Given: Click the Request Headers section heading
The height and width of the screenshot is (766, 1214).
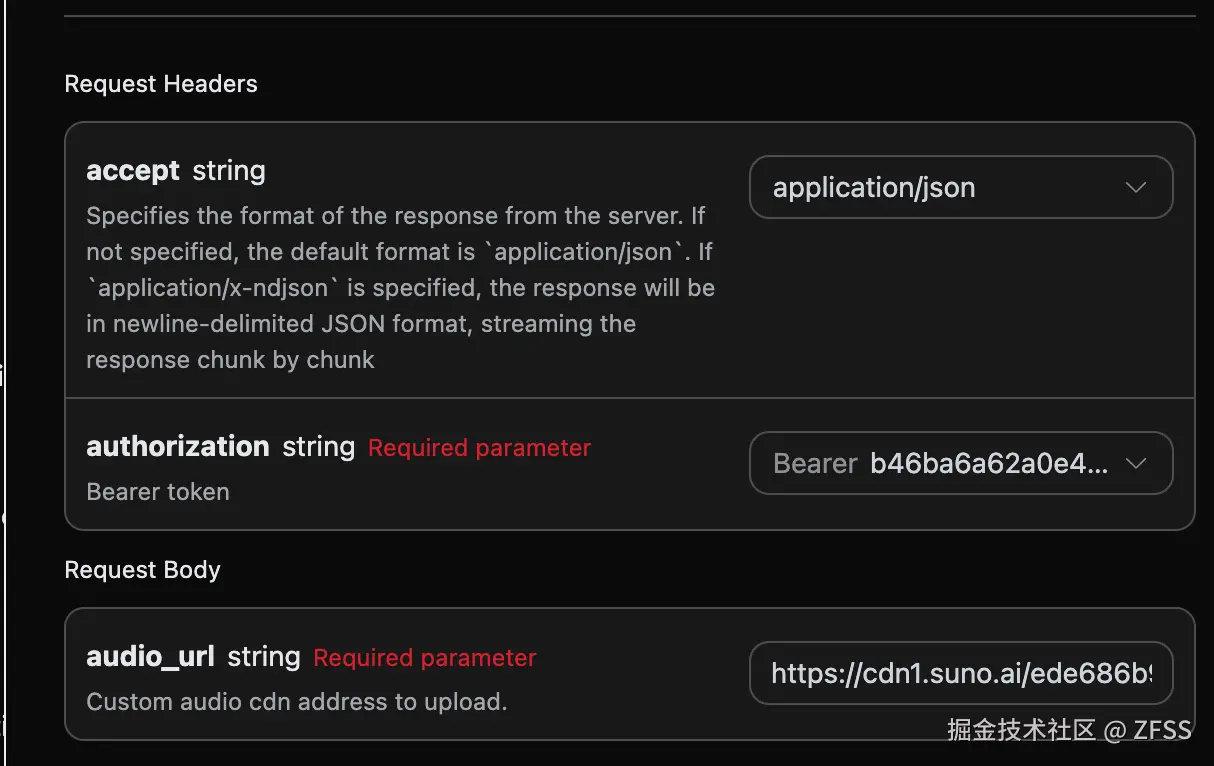Looking at the screenshot, I should pyautogui.click(x=161, y=84).
